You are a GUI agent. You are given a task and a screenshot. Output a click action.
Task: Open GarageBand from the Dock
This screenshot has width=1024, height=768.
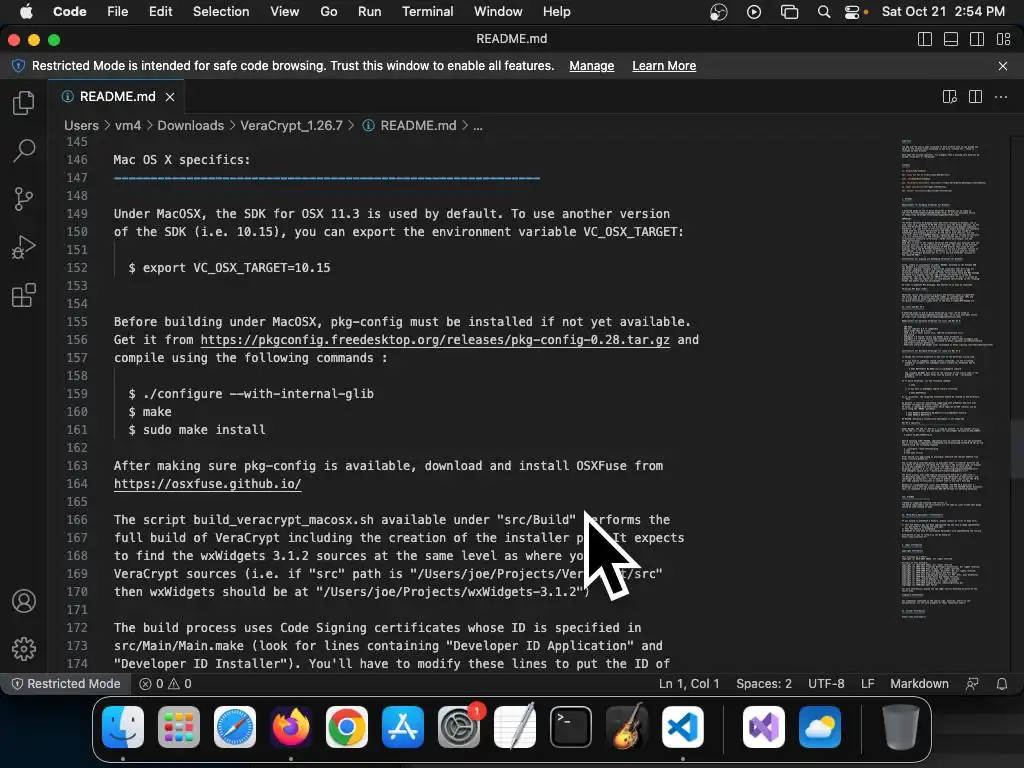point(627,727)
